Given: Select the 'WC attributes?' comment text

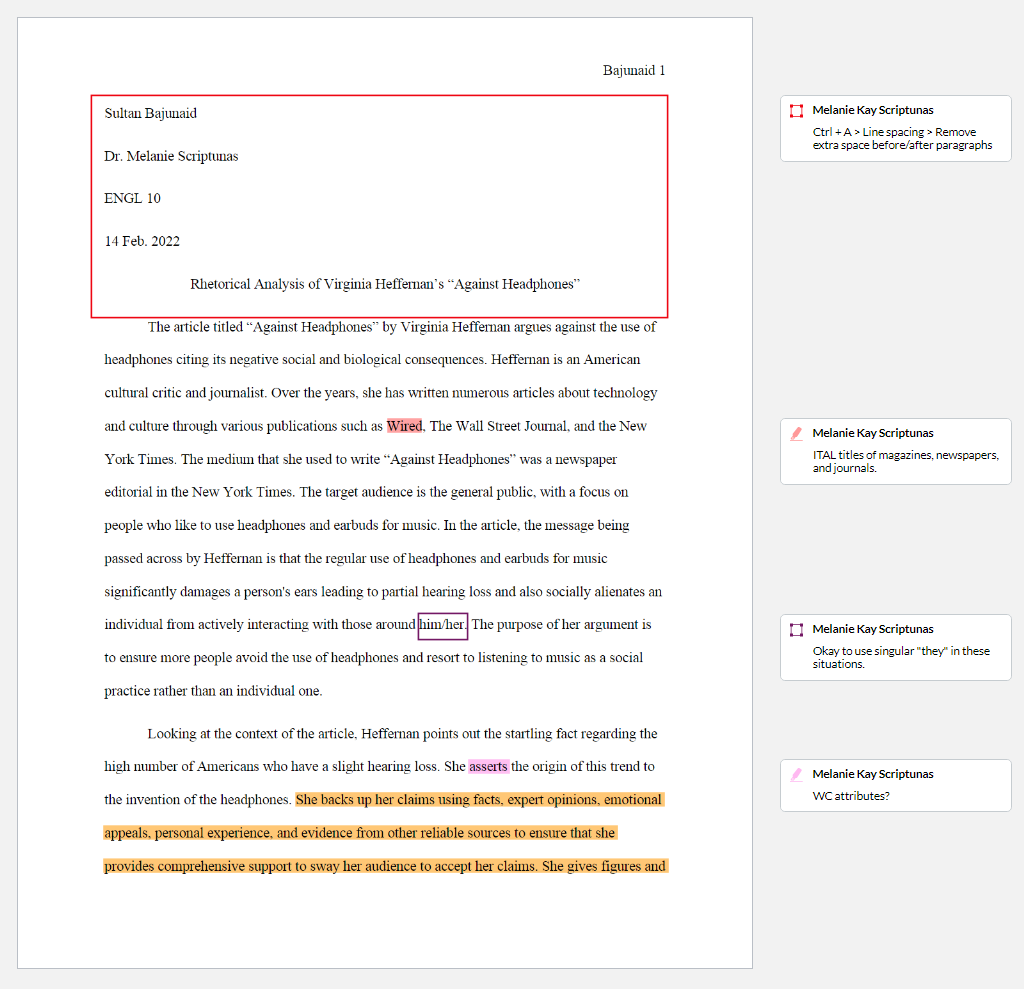Looking at the screenshot, I should (850, 796).
